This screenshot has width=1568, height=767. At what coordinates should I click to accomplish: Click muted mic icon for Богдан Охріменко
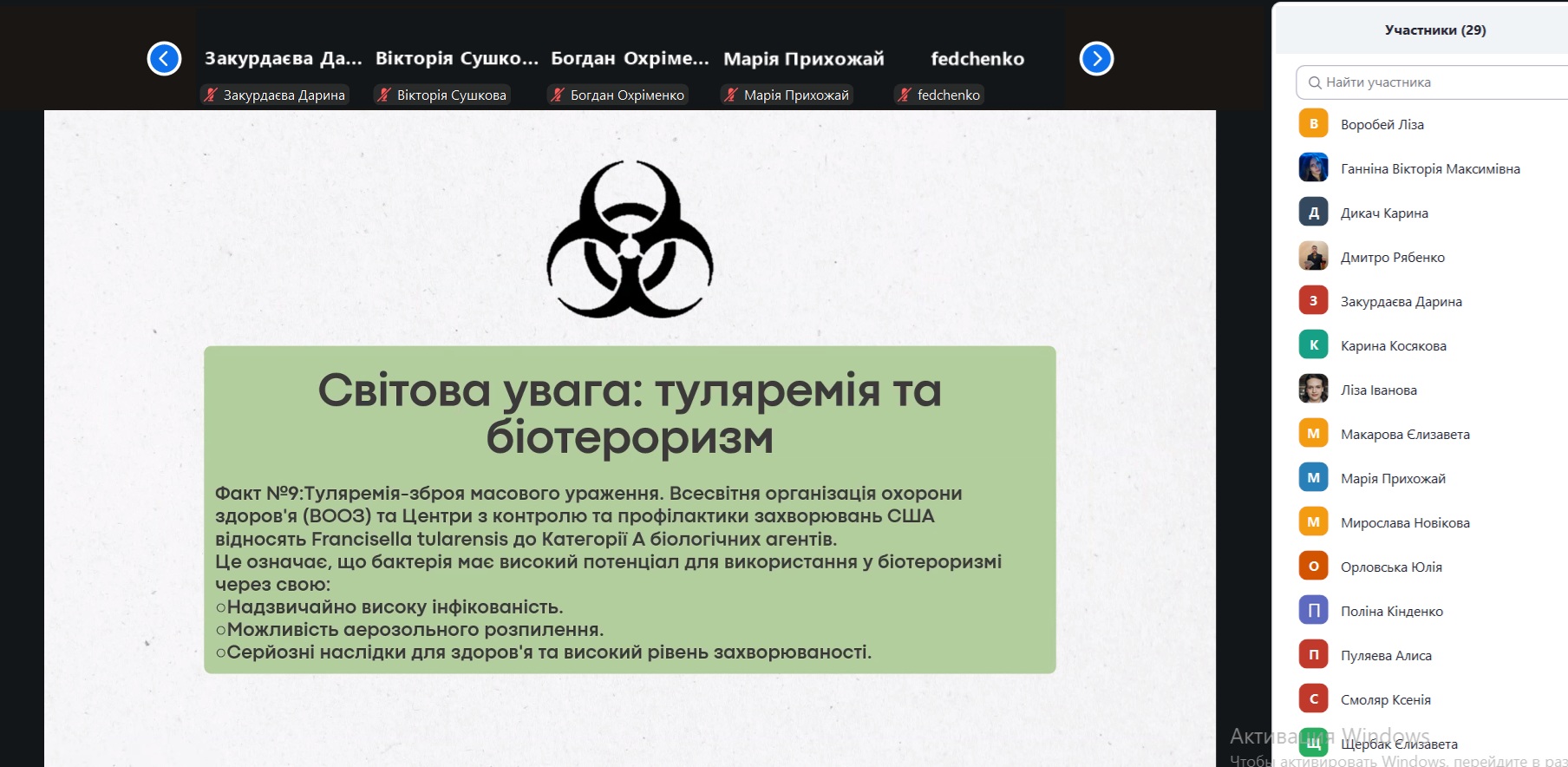pos(558,95)
